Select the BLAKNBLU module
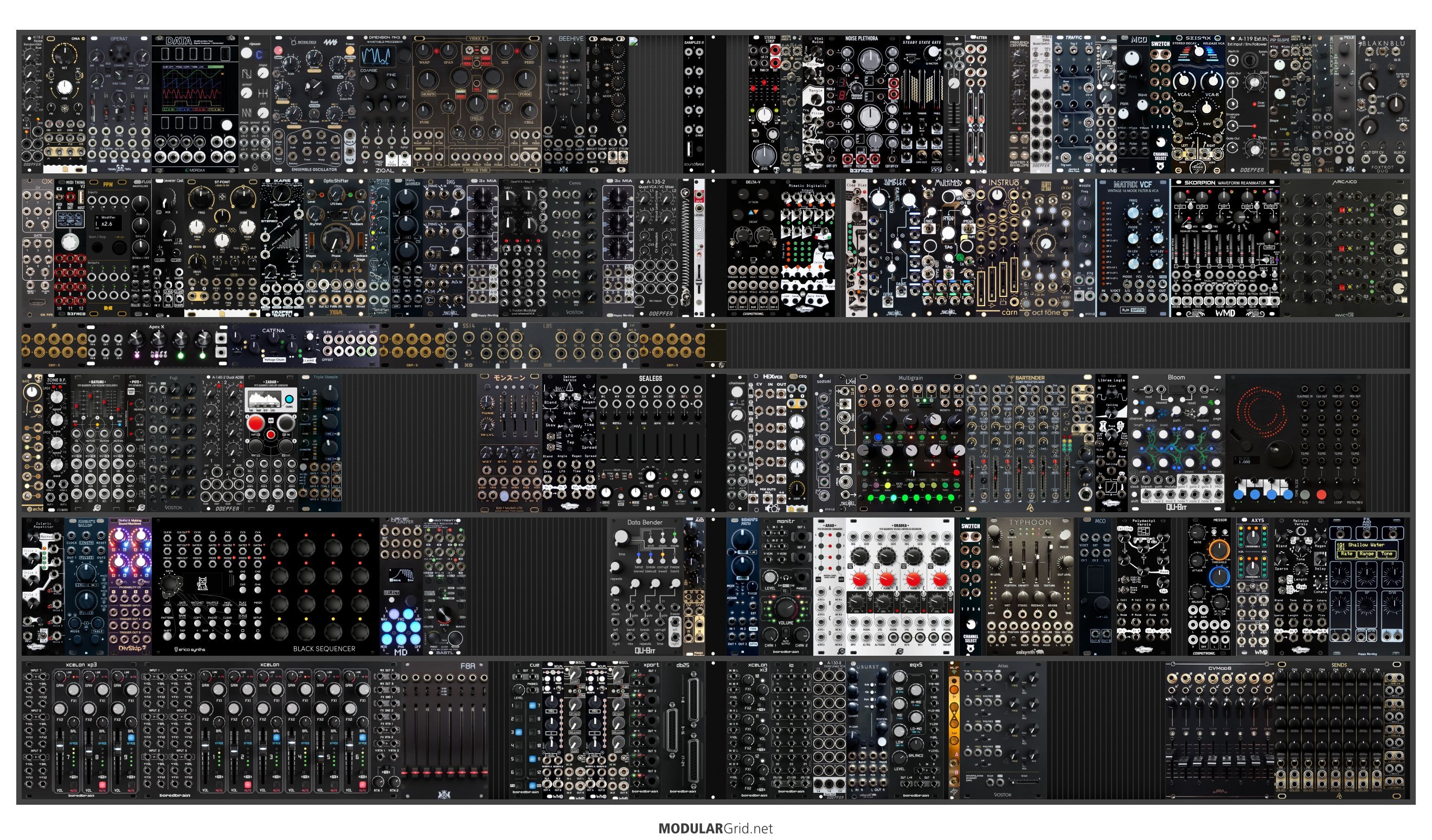The image size is (1432, 840). tap(1383, 104)
